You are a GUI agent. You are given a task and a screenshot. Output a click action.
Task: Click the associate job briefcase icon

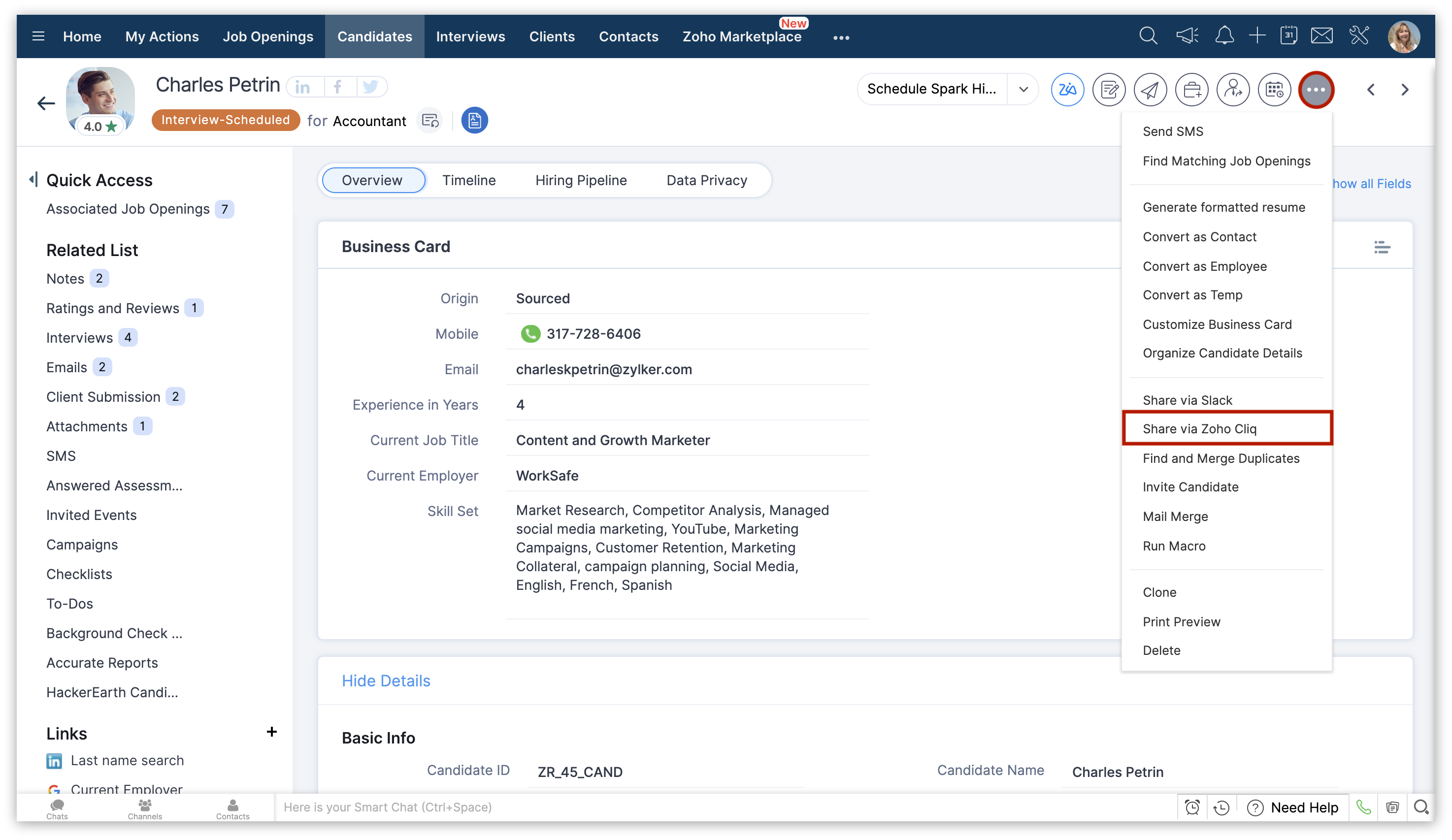click(x=1191, y=89)
